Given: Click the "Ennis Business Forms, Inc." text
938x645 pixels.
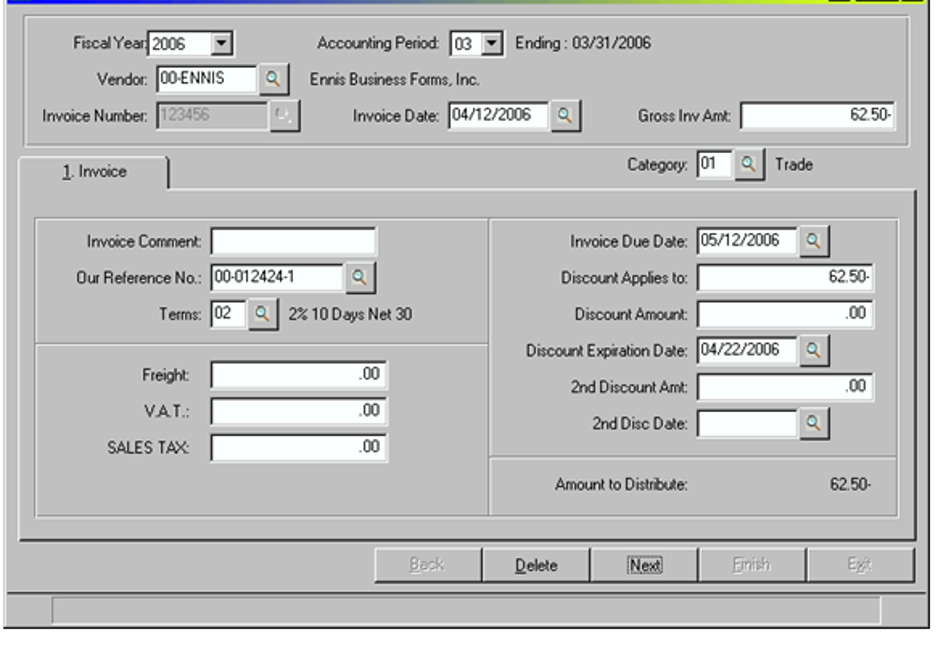Looking at the screenshot, I should pyautogui.click(x=394, y=80).
